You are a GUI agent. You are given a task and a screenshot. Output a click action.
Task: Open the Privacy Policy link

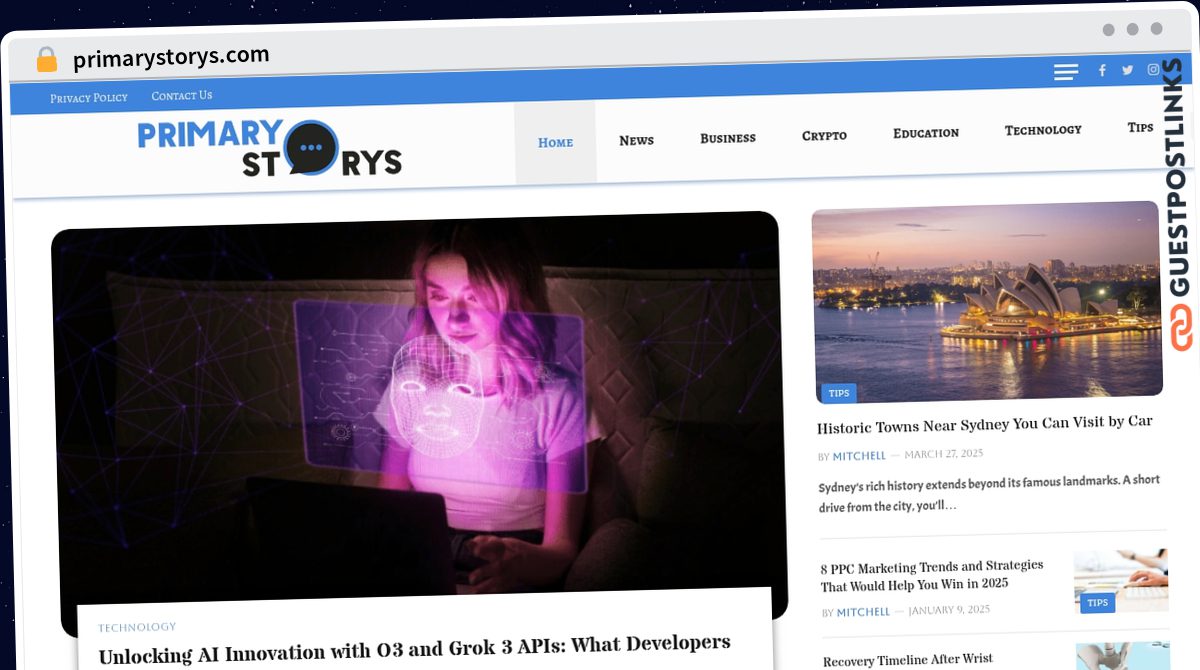(x=89, y=98)
